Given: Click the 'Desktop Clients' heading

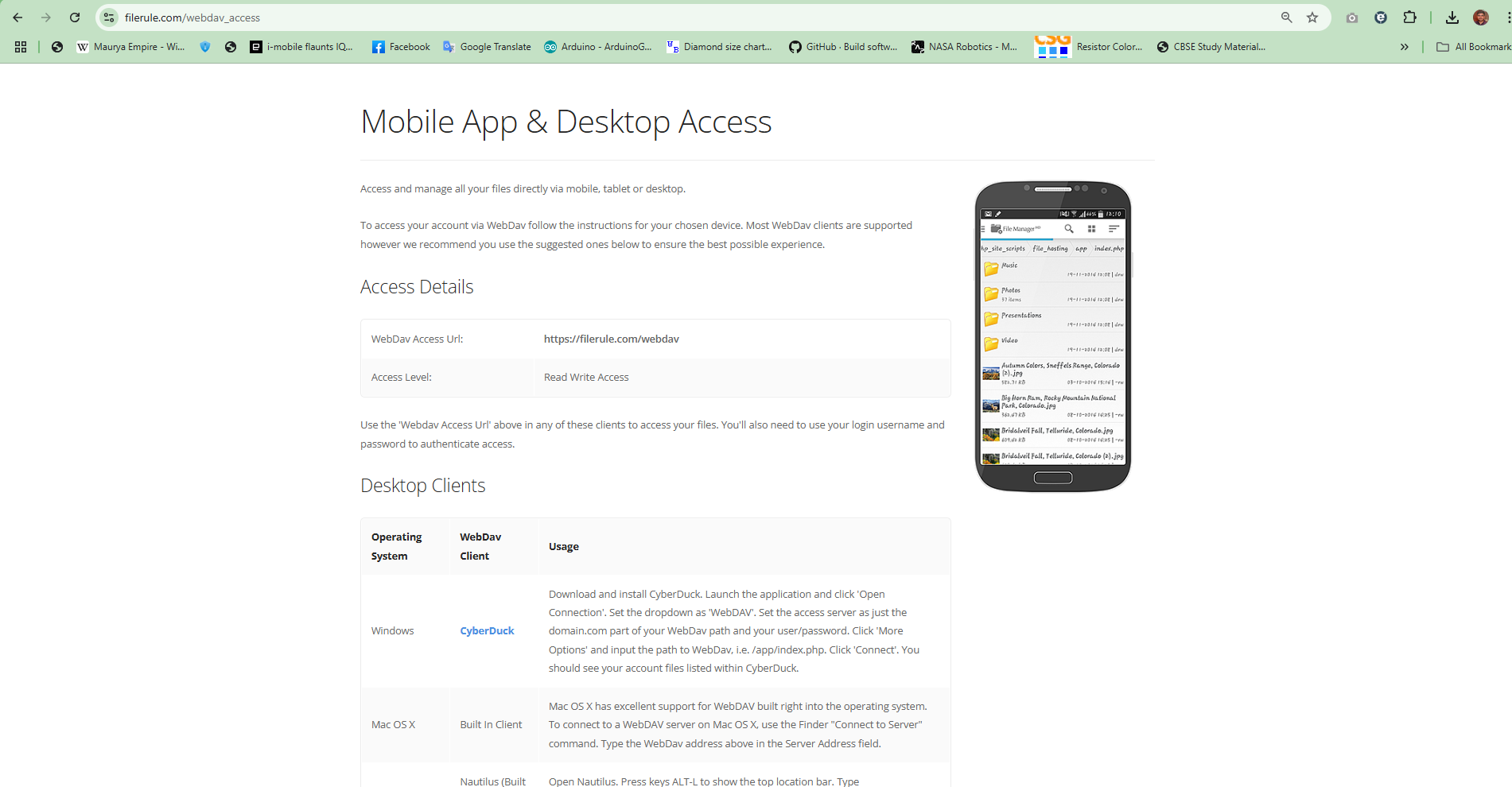Looking at the screenshot, I should coord(422,486).
